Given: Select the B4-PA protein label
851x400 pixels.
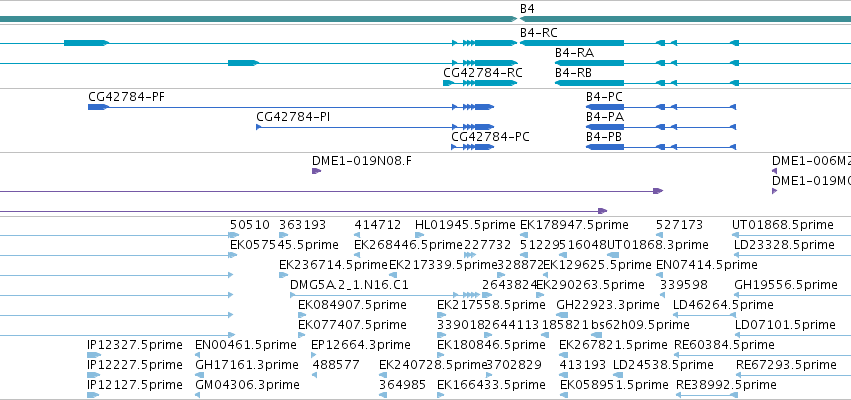Looking at the screenshot, I should [605, 117].
